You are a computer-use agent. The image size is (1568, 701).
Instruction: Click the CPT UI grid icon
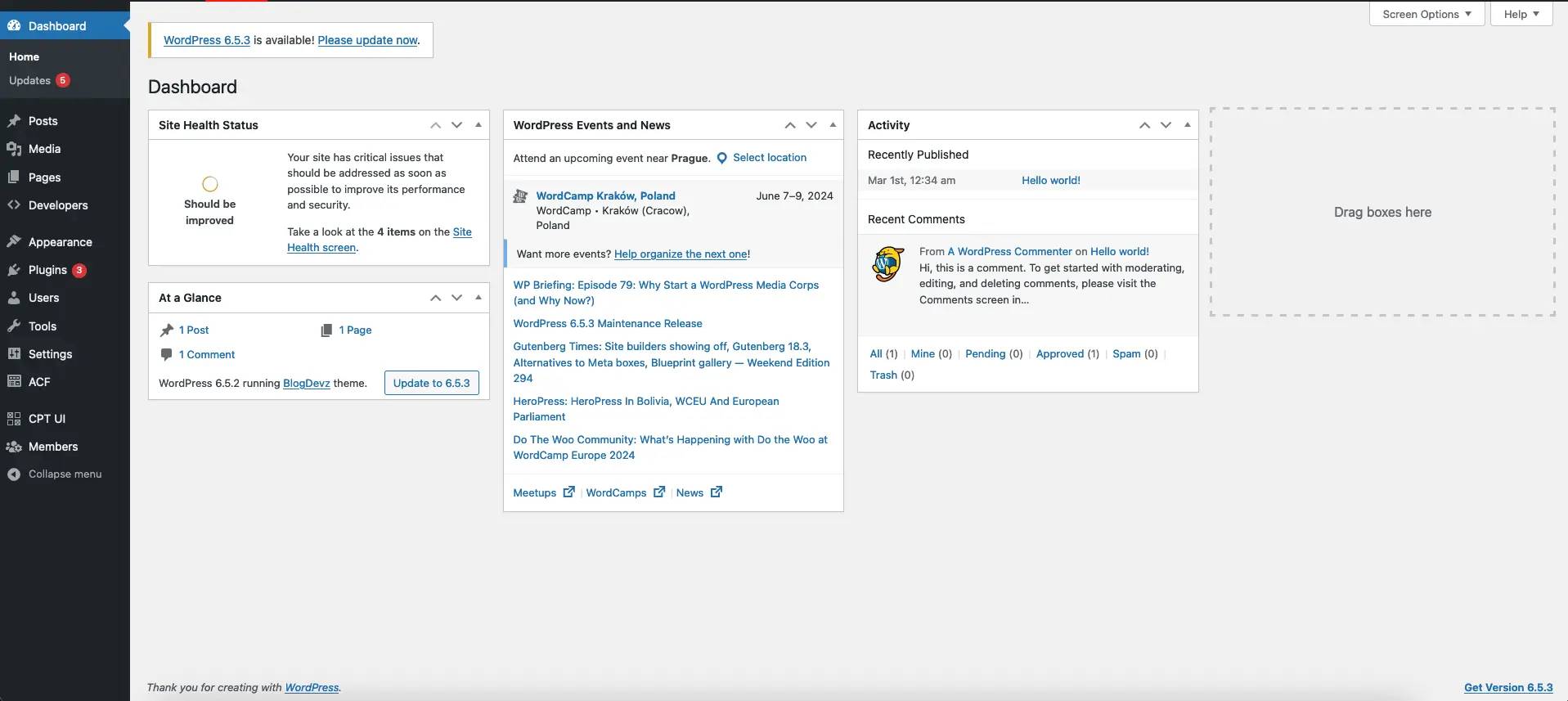coord(14,419)
